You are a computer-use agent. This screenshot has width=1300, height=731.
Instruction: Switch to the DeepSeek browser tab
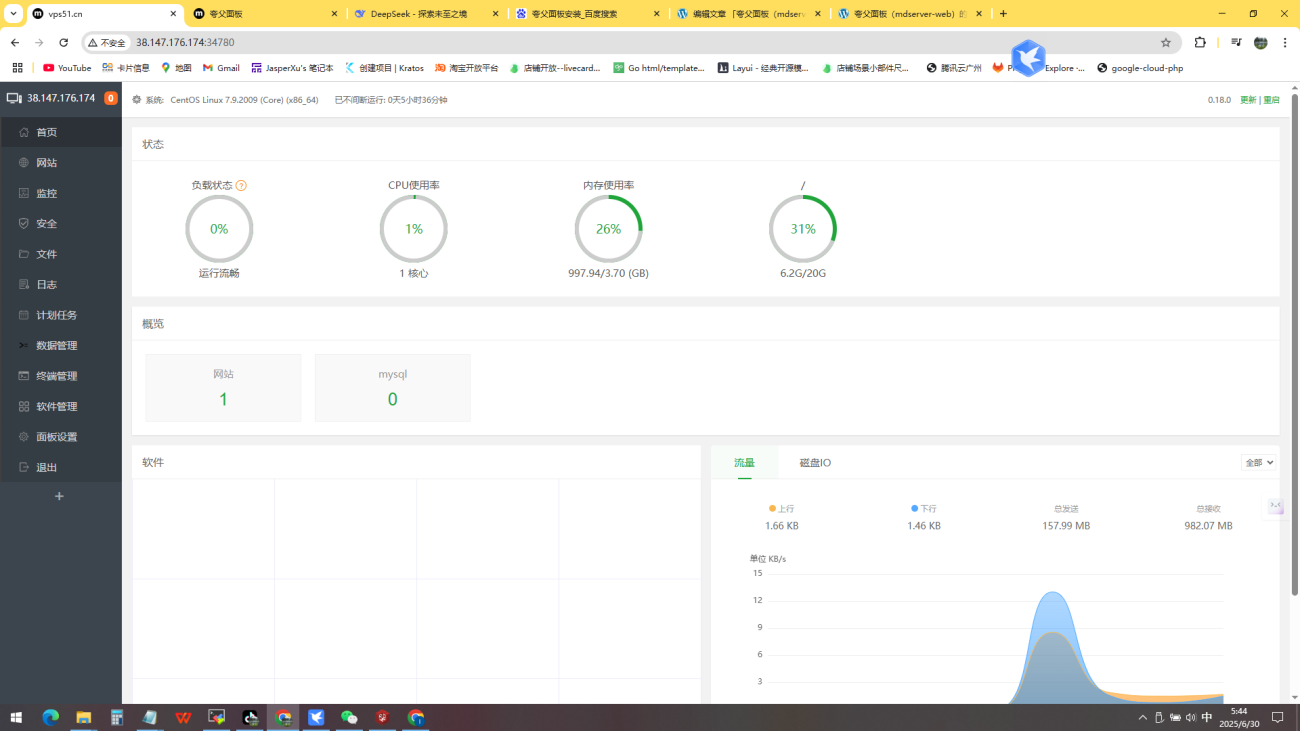(428, 14)
